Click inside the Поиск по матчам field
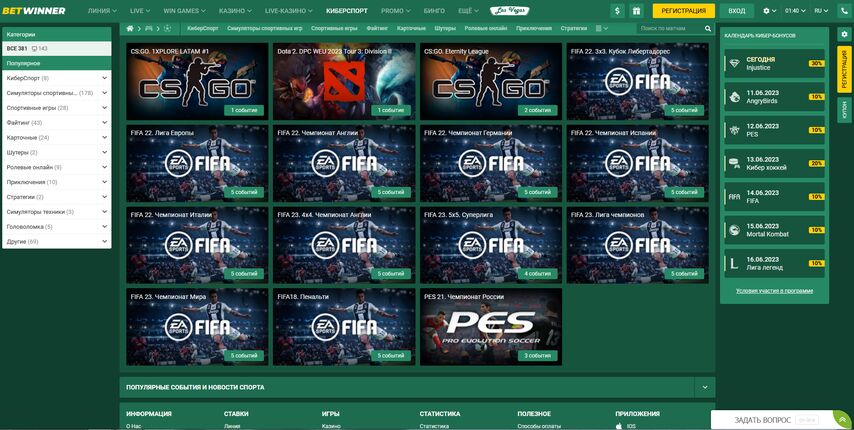 [670, 28]
